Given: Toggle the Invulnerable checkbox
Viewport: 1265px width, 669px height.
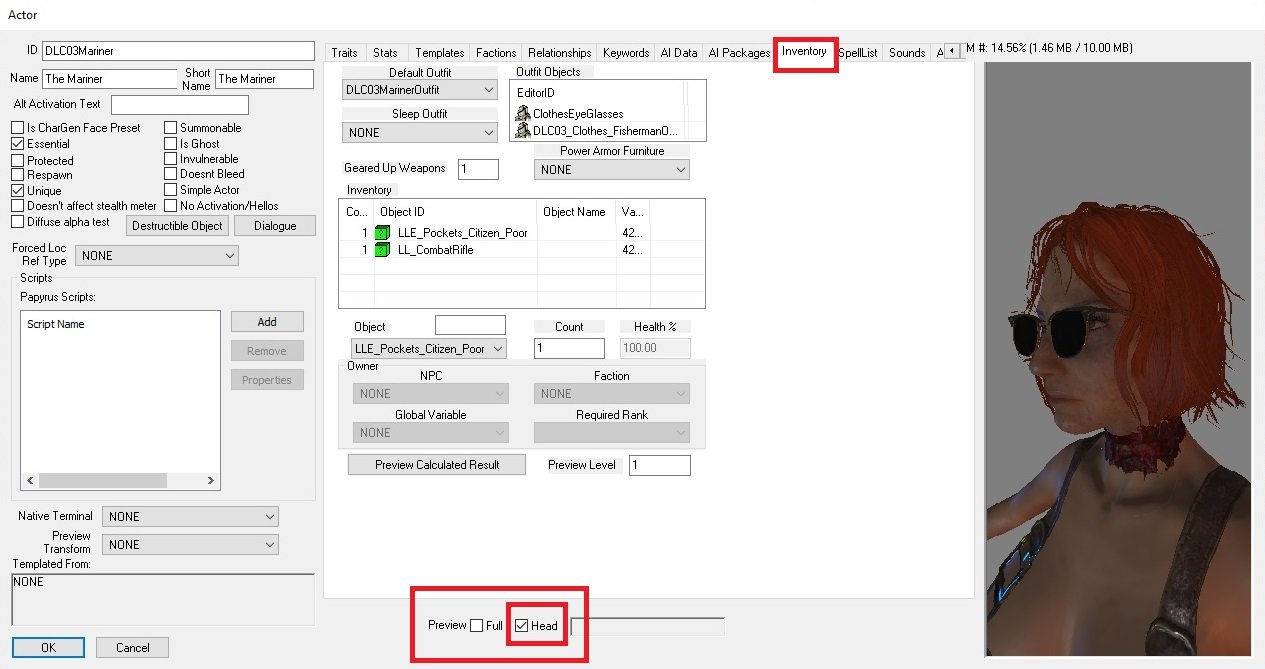Looking at the screenshot, I should (171, 159).
